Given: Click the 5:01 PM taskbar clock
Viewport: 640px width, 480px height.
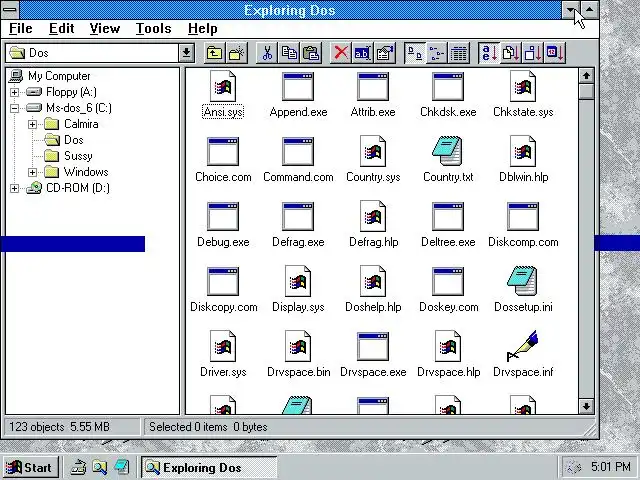Looking at the screenshot, I should [x=611, y=467].
